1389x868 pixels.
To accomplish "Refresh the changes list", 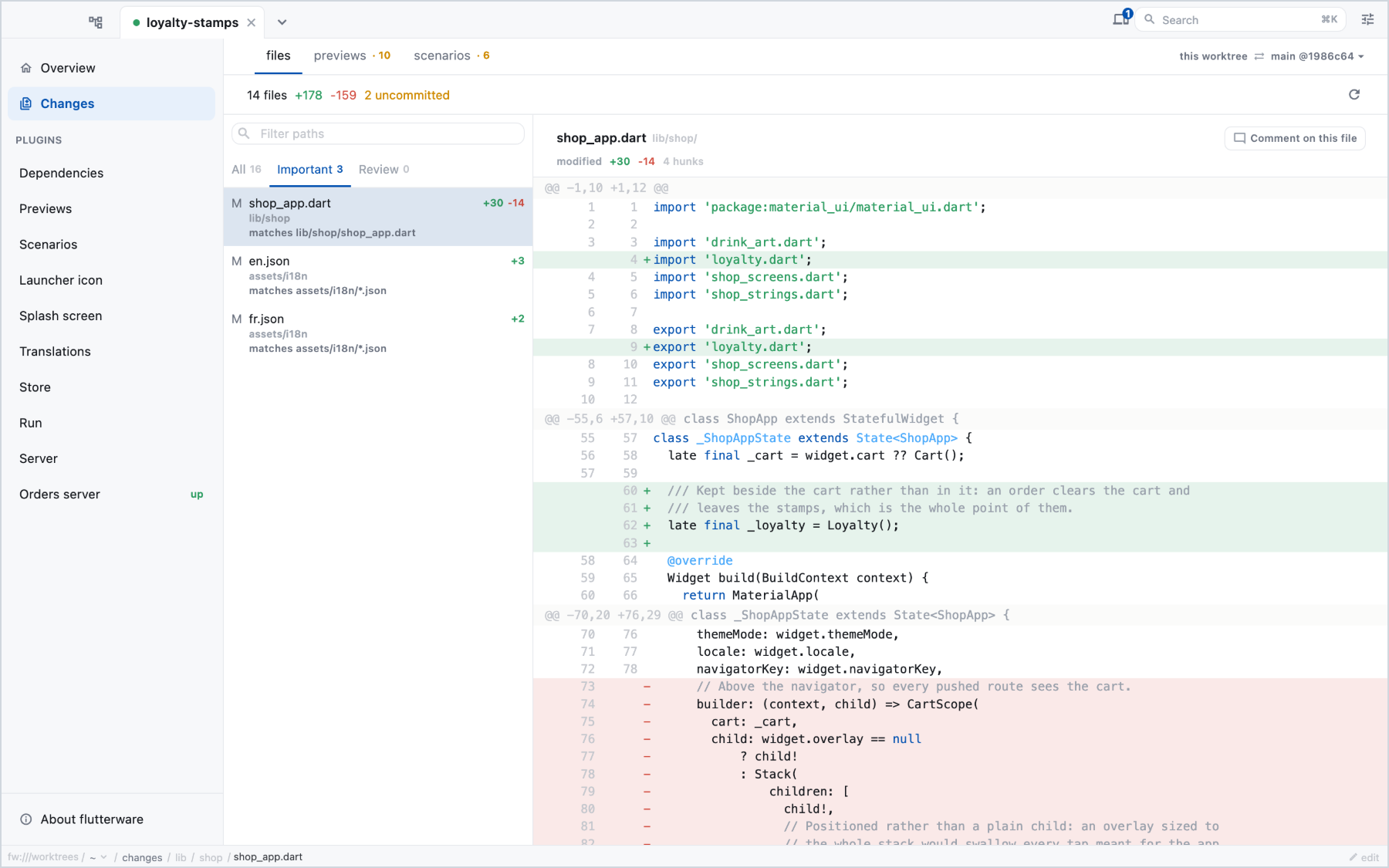I will 1354,95.
